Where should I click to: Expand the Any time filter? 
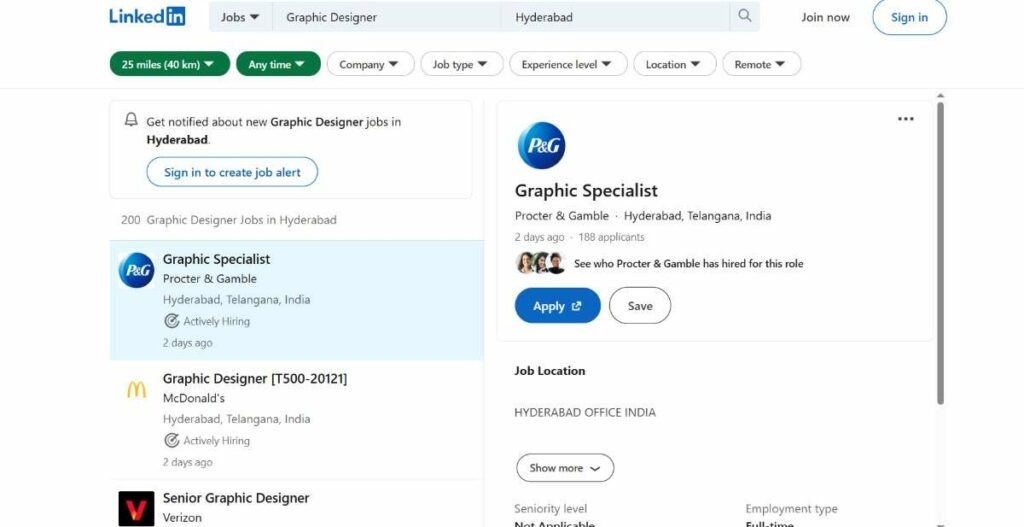point(278,64)
